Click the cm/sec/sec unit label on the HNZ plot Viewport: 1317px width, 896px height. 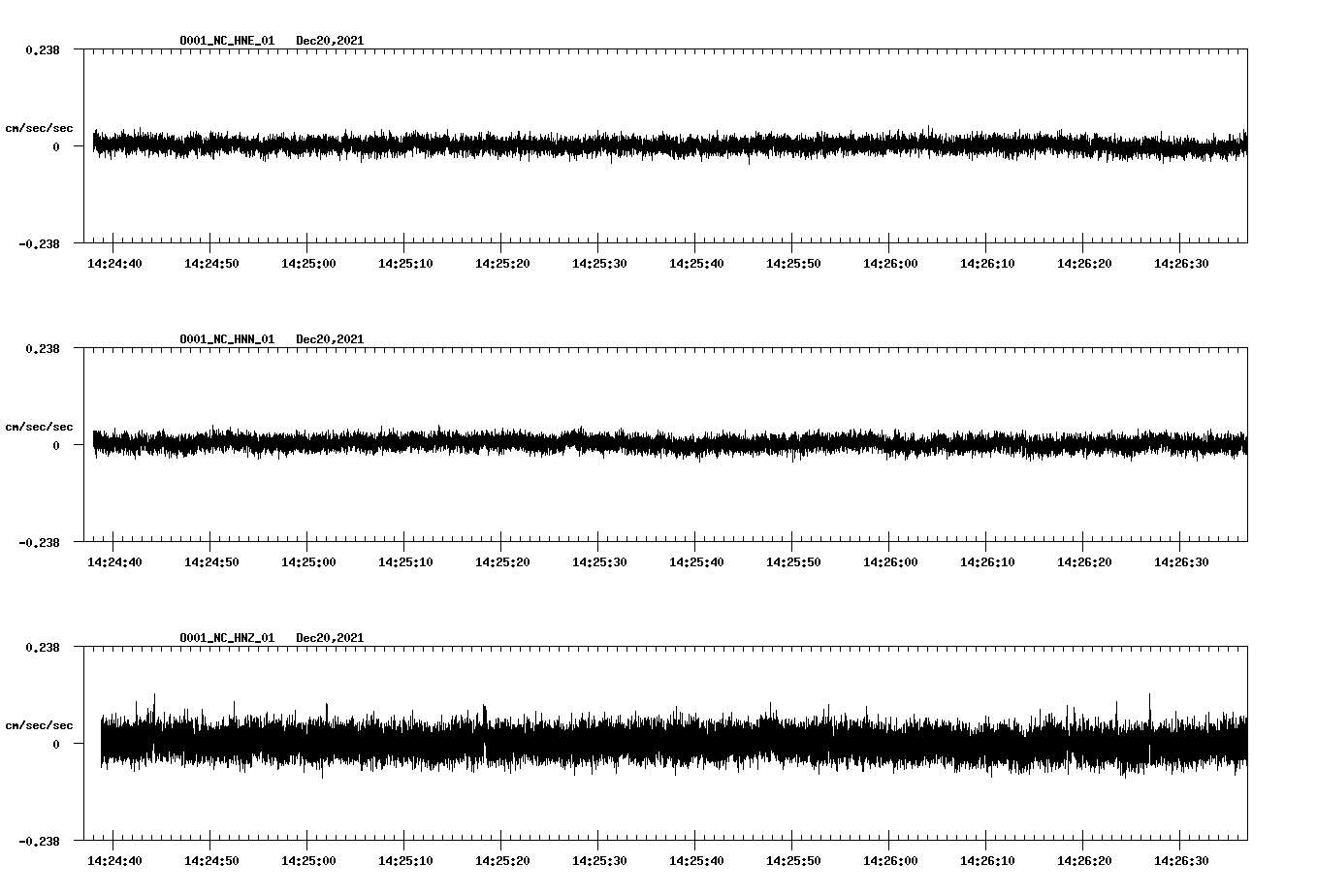(x=39, y=725)
